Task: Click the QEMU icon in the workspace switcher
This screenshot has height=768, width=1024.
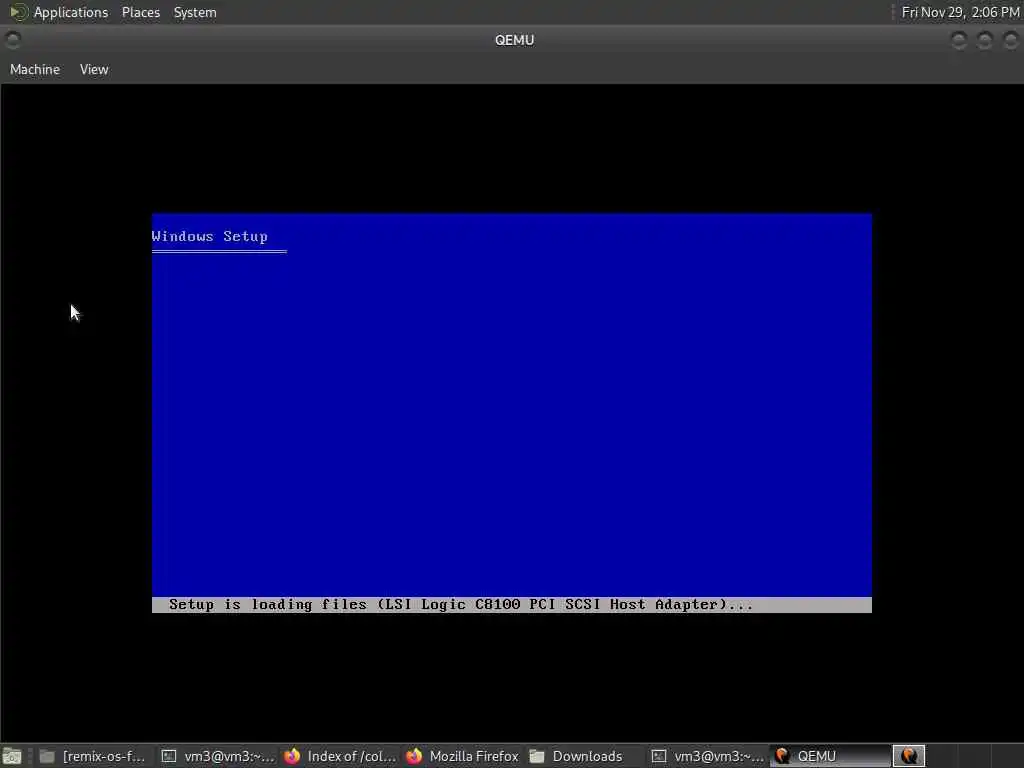Action: point(908,756)
